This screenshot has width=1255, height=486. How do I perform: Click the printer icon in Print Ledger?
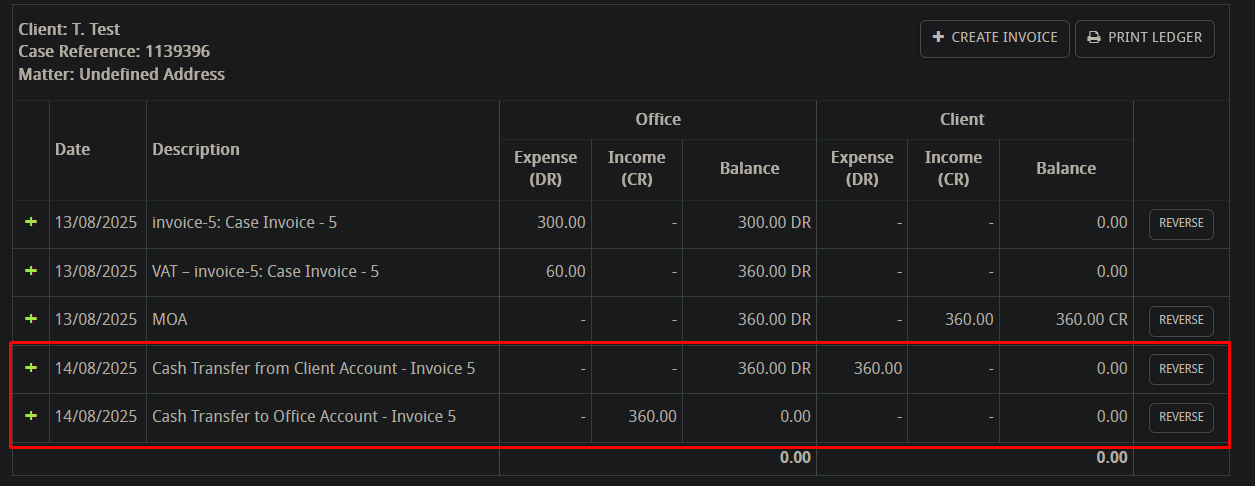(1094, 38)
